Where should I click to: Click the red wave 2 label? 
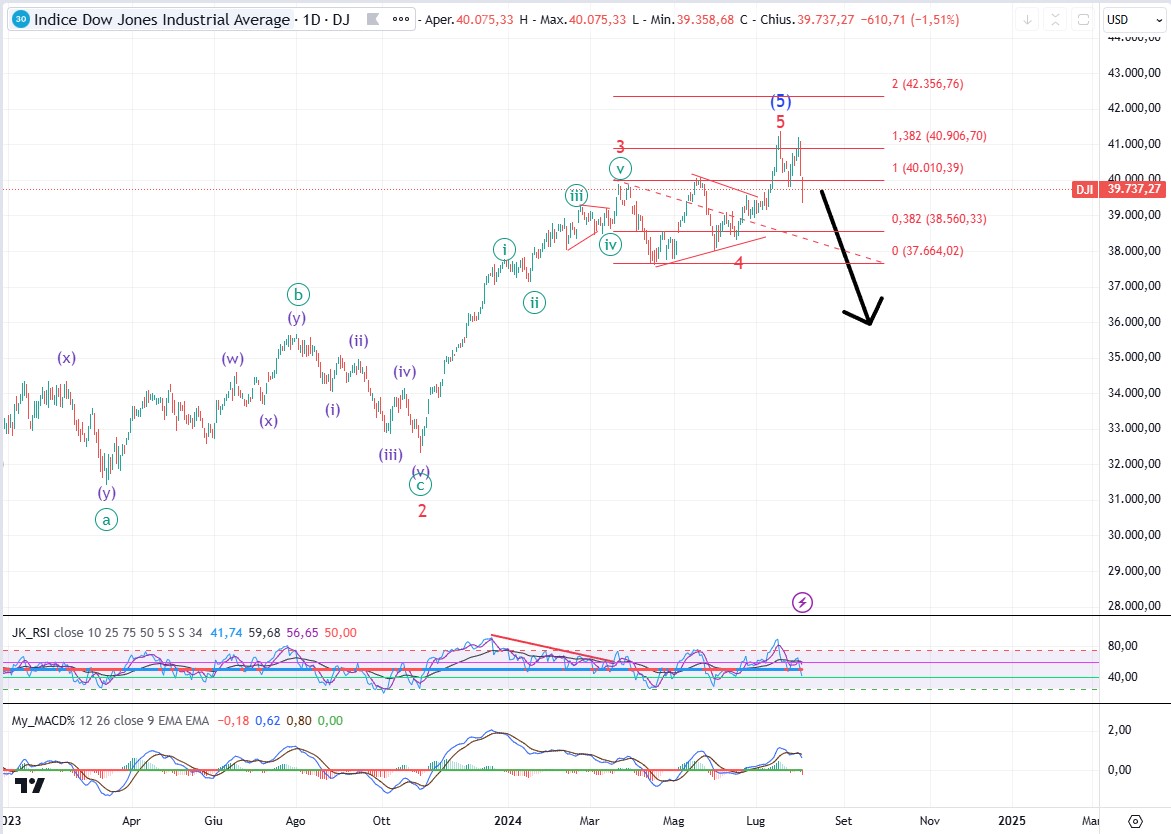pyautogui.click(x=422, y=511)
